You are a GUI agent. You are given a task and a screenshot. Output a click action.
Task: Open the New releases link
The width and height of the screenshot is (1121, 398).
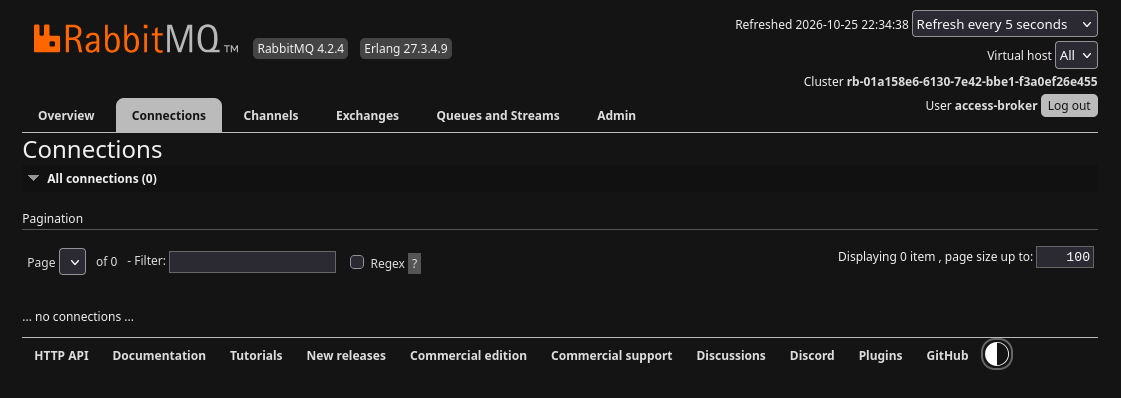click(x=346, y=355)
